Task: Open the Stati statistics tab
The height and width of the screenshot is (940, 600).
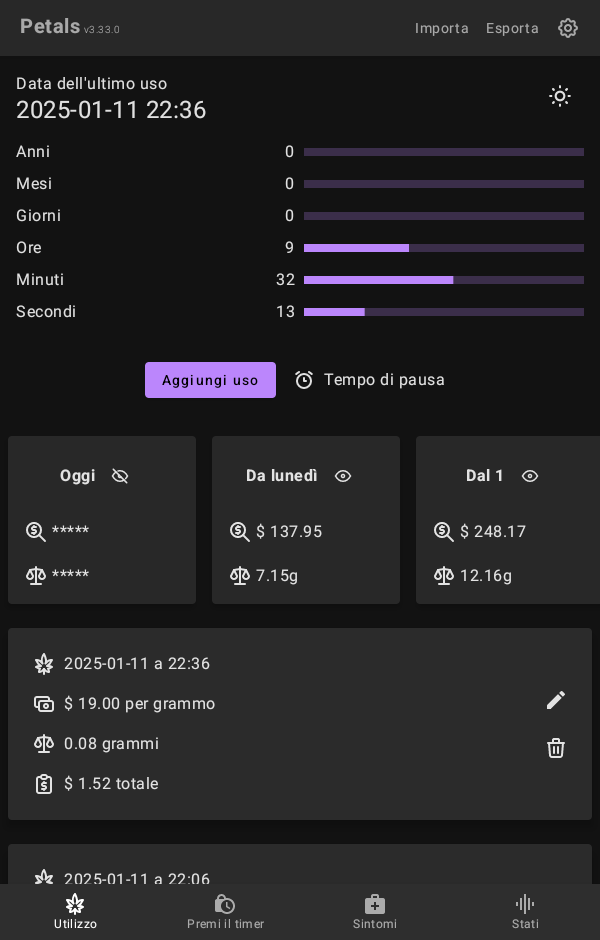Action: point(525,911)
